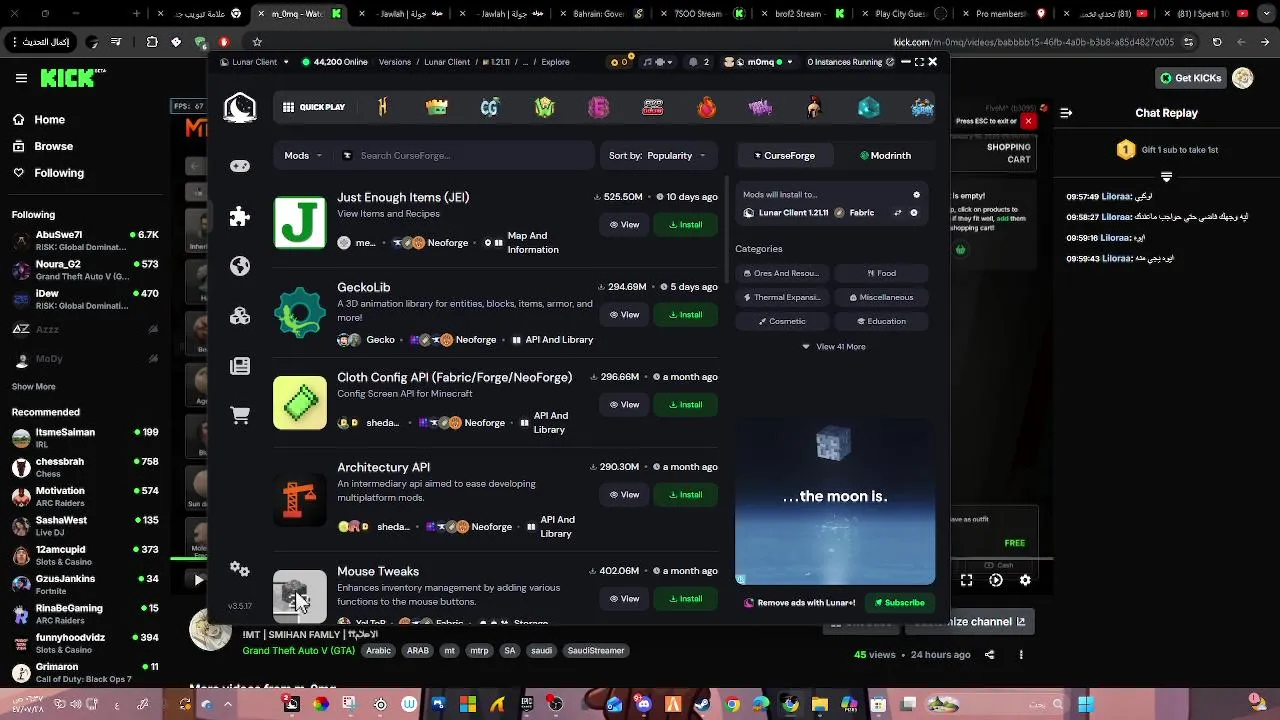Open the globe icon in Lunar sidebar
This screenshot has height=720, width=1280.
[x=240, y=266]
